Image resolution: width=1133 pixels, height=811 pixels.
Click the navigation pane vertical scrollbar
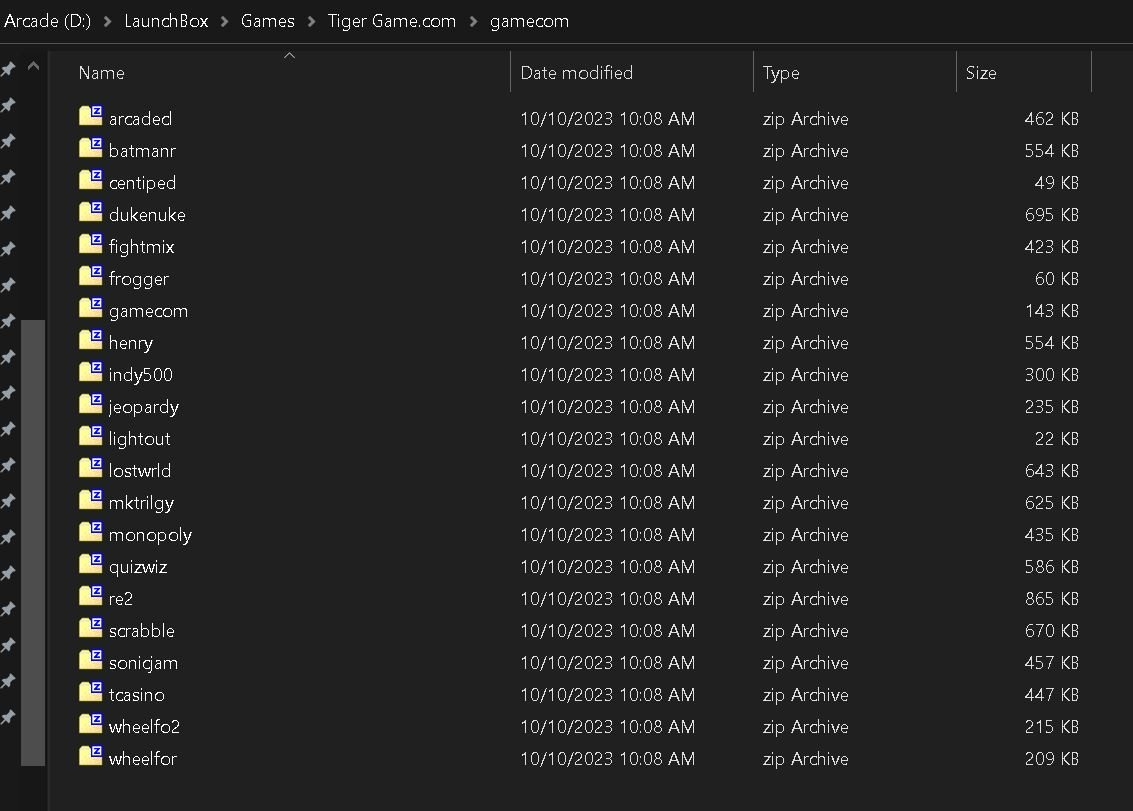[x=33, y=542]
